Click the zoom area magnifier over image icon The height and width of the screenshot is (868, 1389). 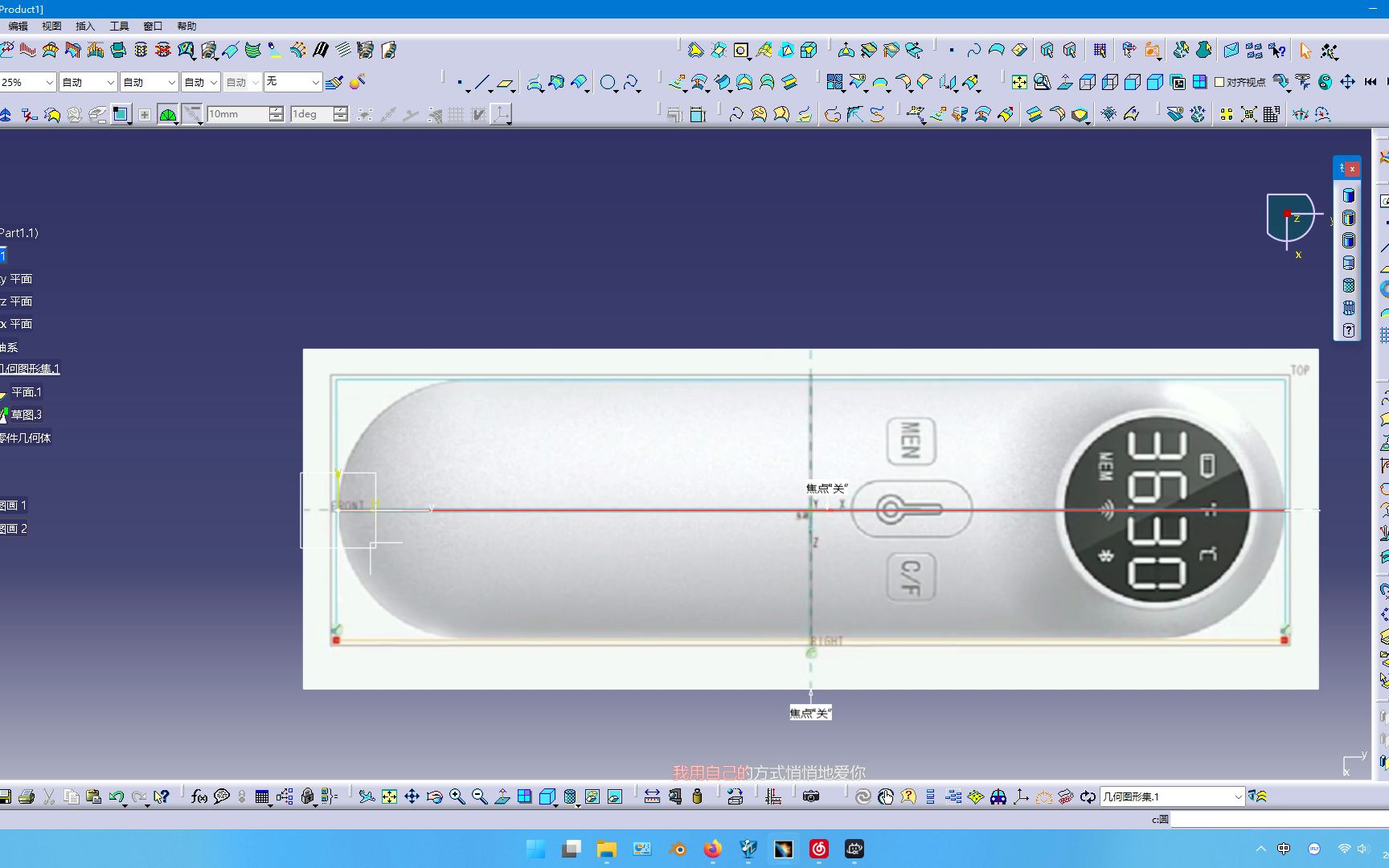tap(1042, 82)
